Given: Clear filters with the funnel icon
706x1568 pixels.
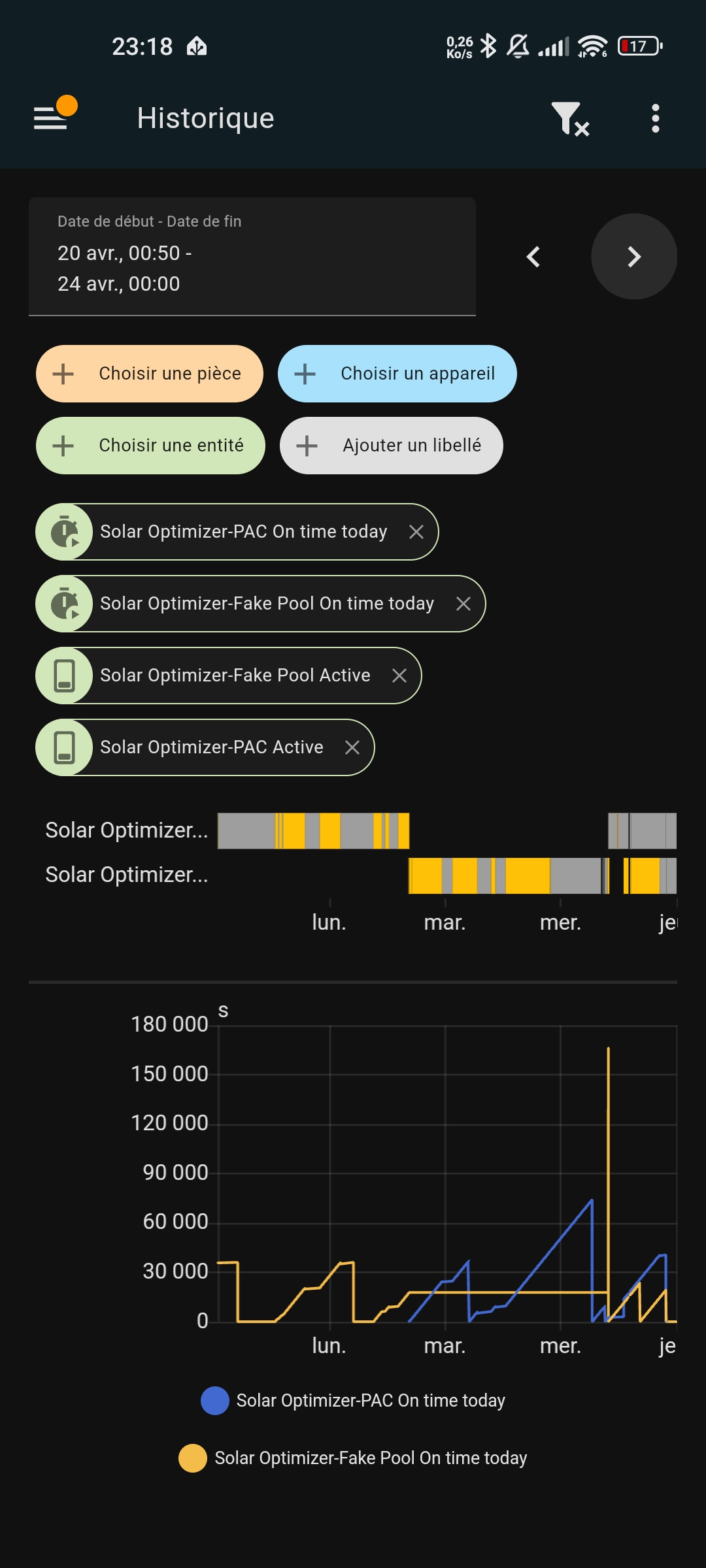Looking at the screenshot, I should [569, 119].
